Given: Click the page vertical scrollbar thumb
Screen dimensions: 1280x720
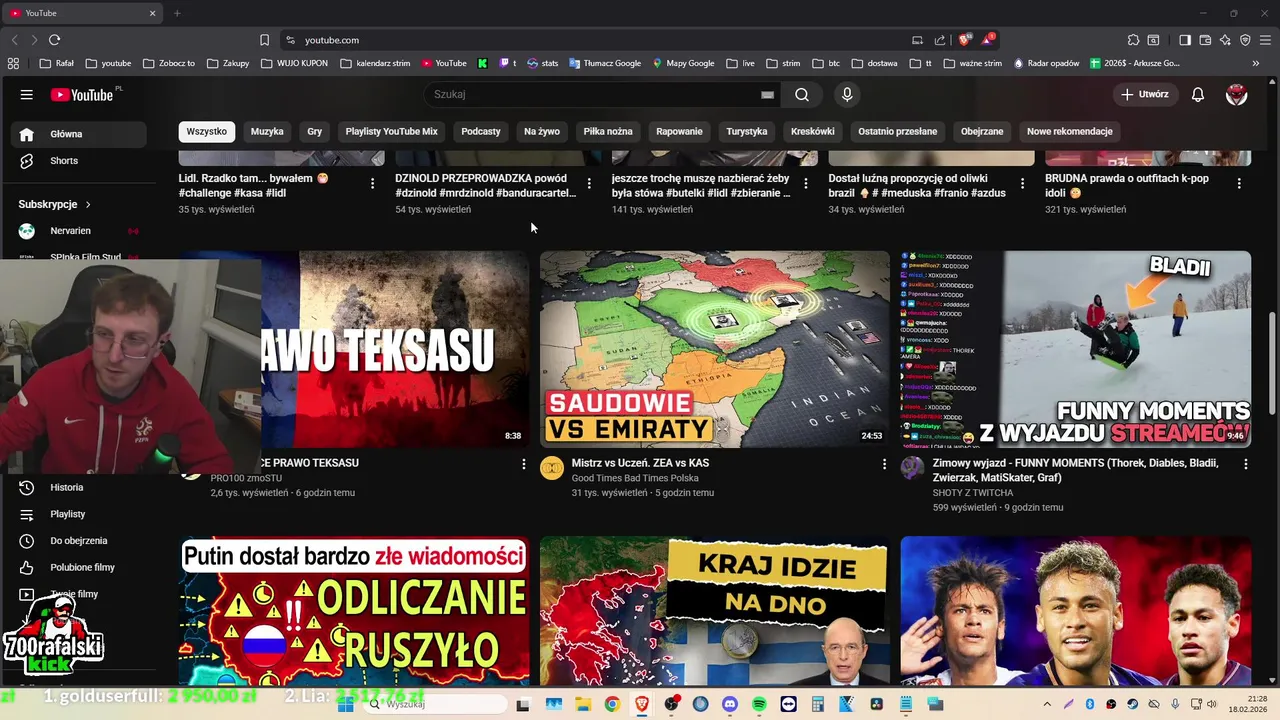Looking at the screenshot, I should [1273, 362].
